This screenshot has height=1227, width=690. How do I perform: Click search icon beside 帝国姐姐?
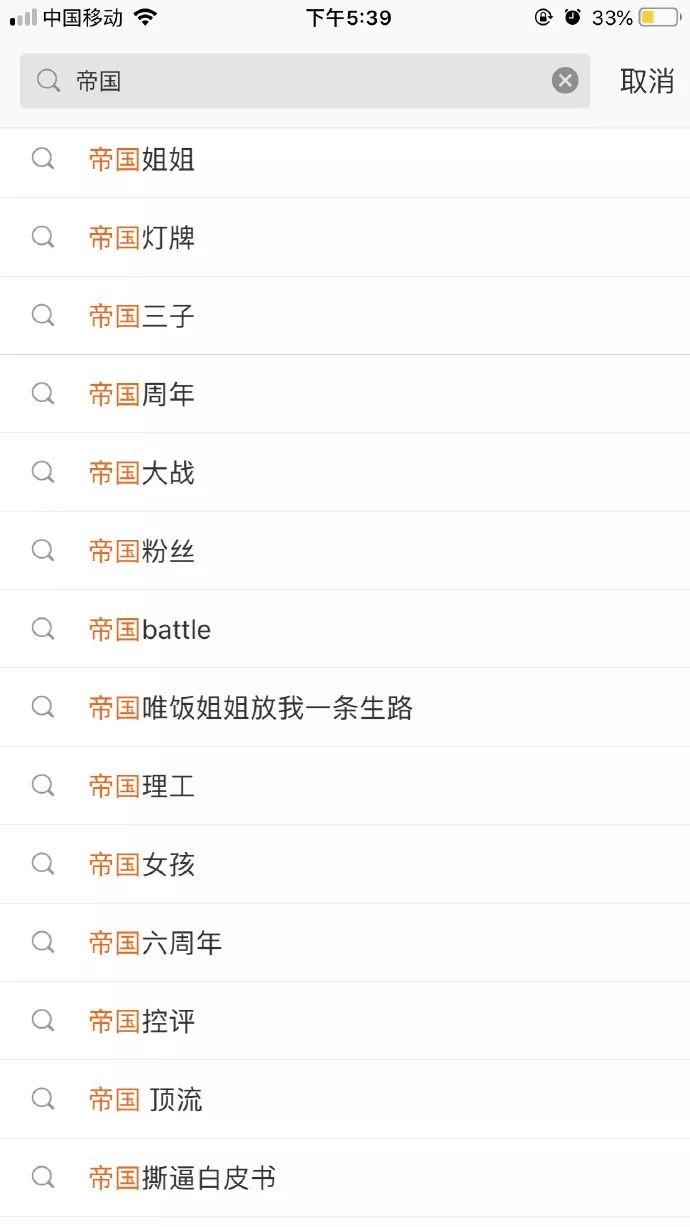43,159
